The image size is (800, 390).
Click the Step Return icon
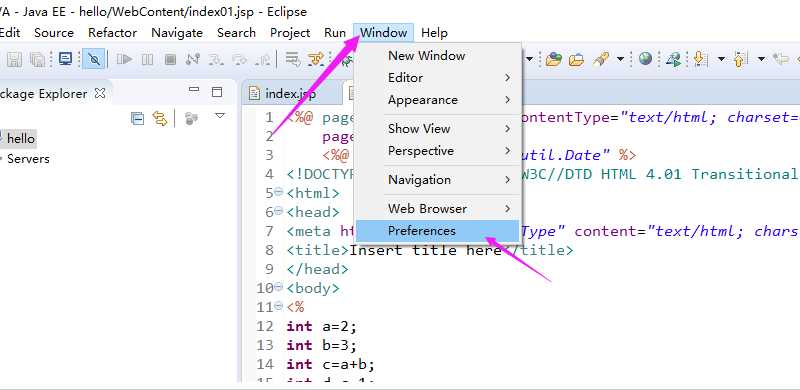tap(263, 60)
